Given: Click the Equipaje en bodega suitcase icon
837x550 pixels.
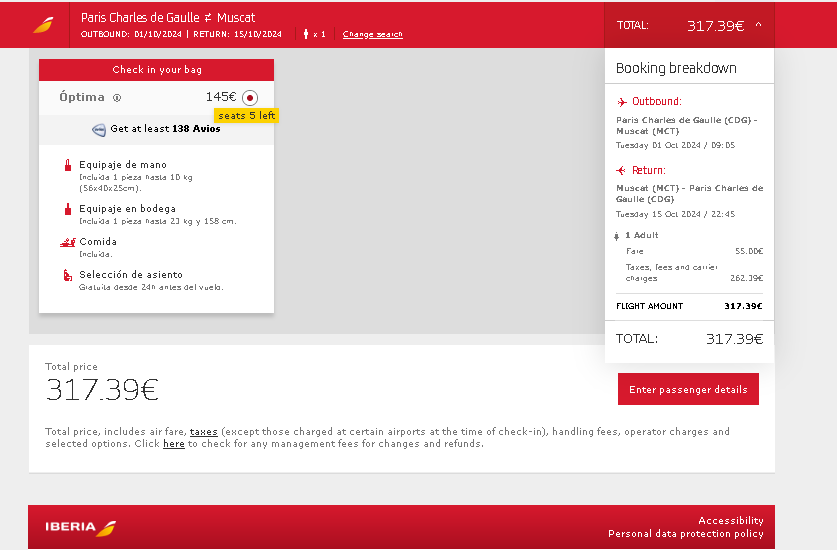Looking at the screenshot, I should (x=68, y=209).
